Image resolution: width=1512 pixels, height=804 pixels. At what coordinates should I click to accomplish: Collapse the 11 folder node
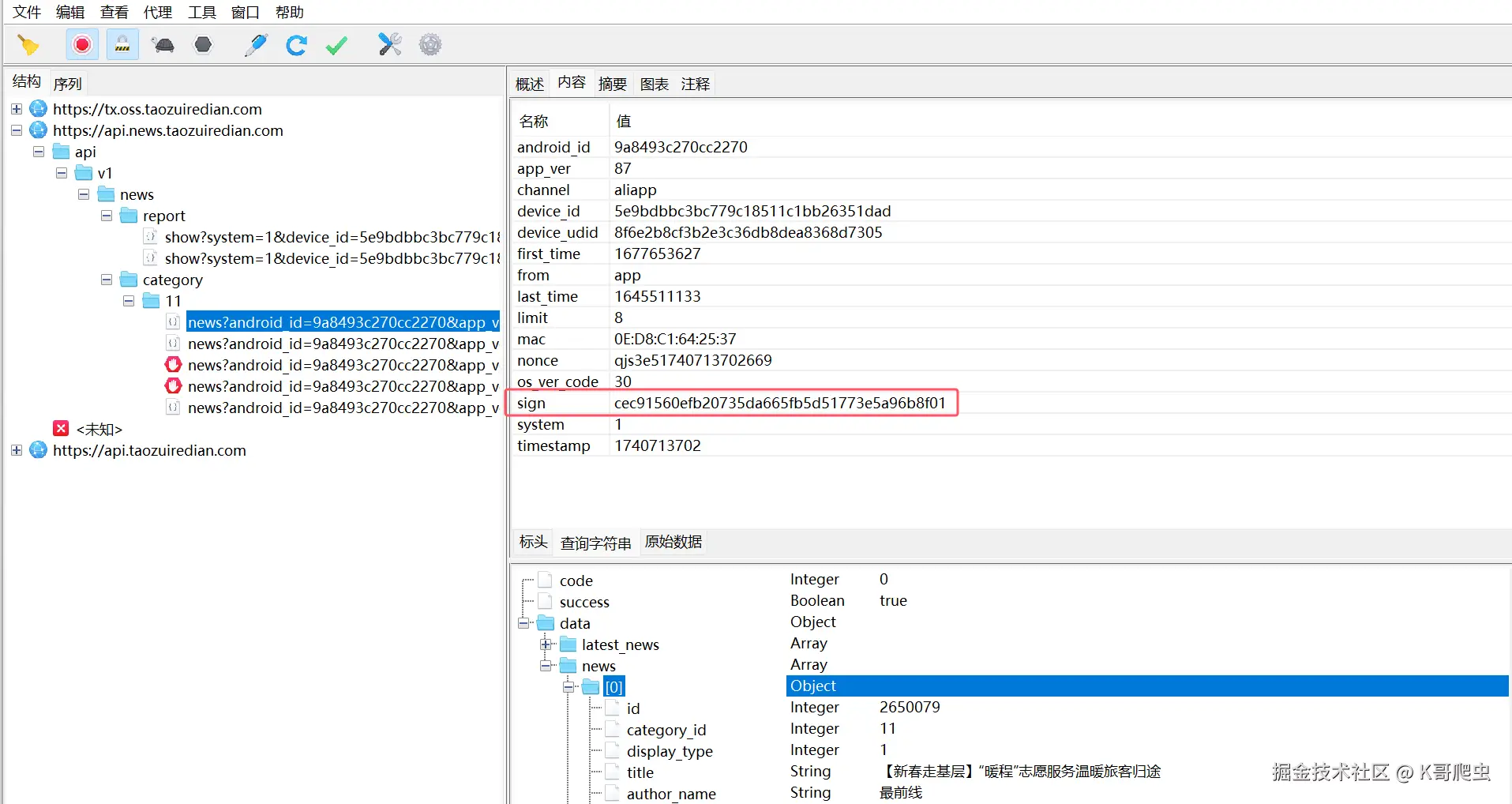[129, 300]
